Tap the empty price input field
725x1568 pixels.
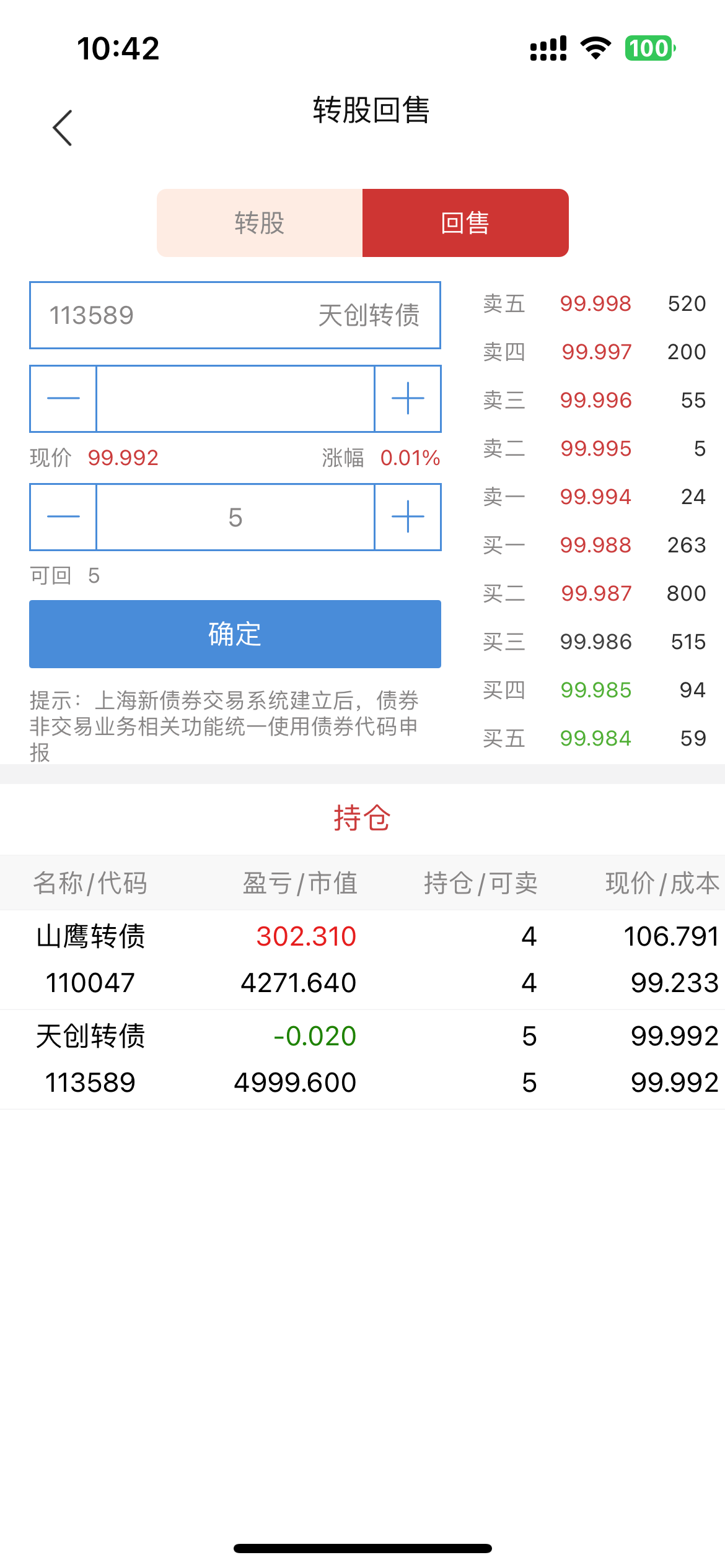[235, 398]
